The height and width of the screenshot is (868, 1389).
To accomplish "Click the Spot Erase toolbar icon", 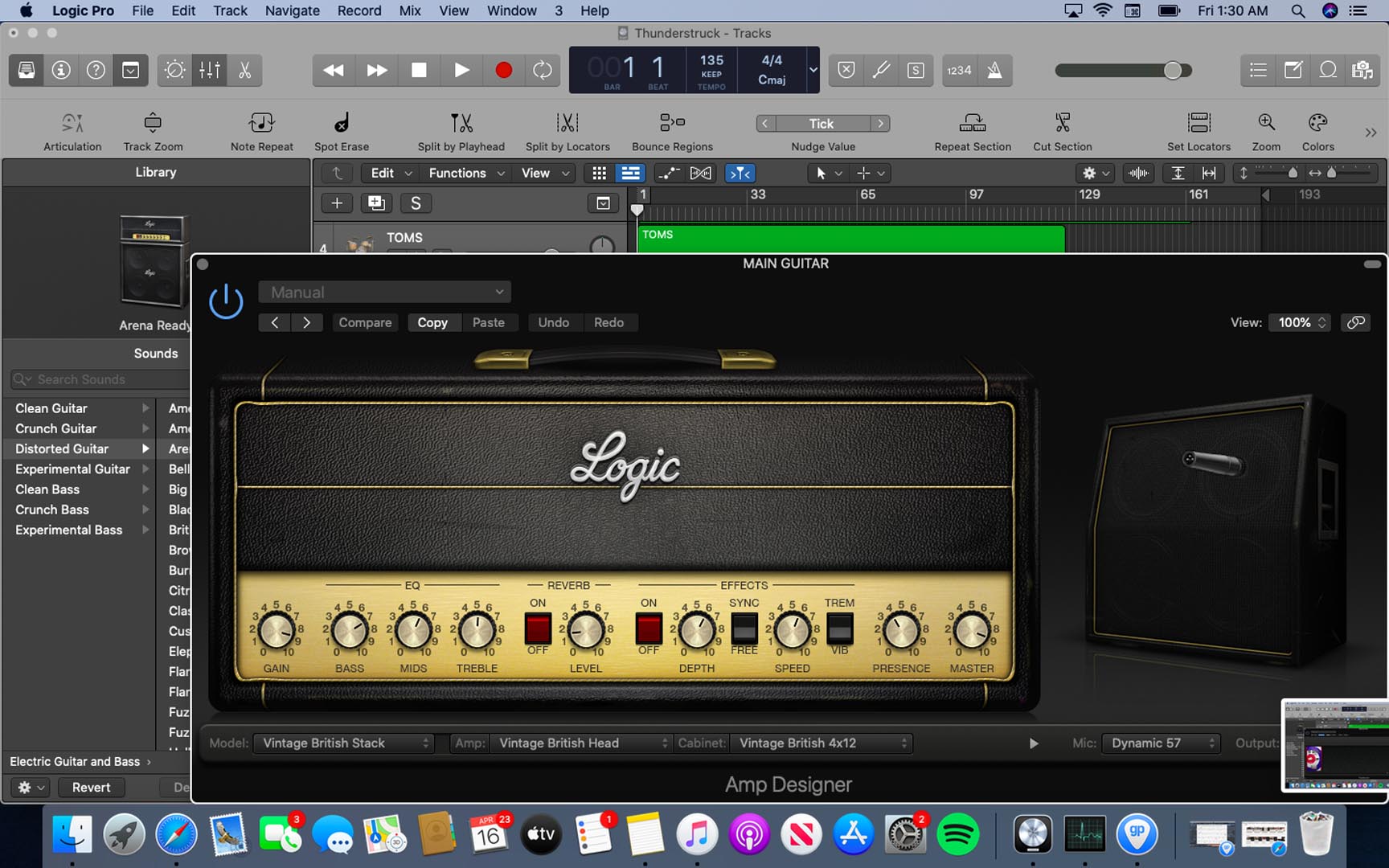I will pyautogui.click(x=342, y=123).
